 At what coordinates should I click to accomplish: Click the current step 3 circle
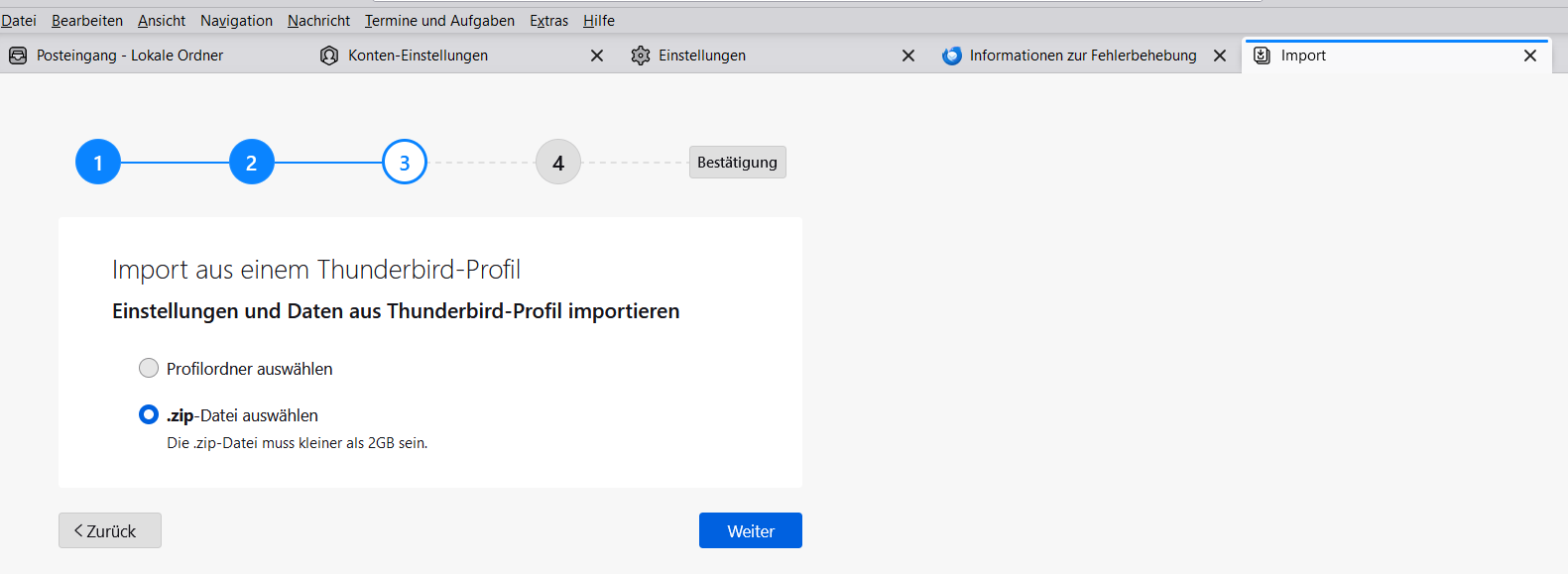(x=405, y=162)
